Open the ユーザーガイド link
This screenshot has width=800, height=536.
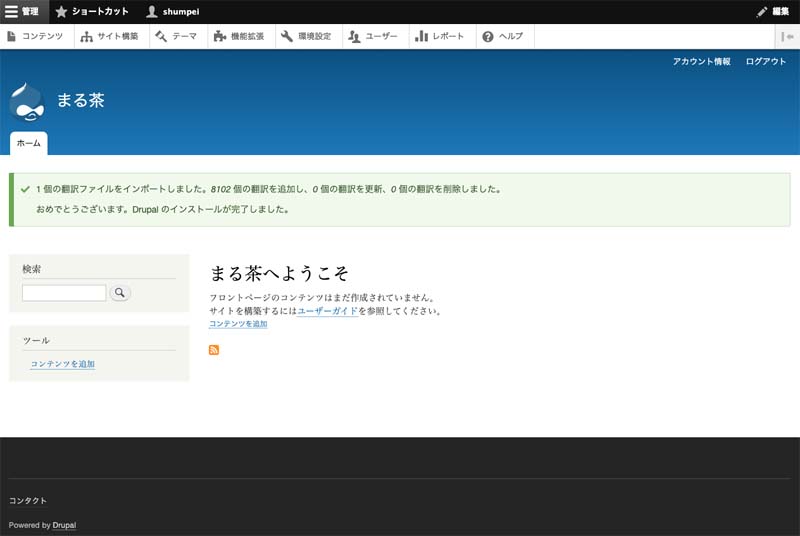(x=328, y=311)
